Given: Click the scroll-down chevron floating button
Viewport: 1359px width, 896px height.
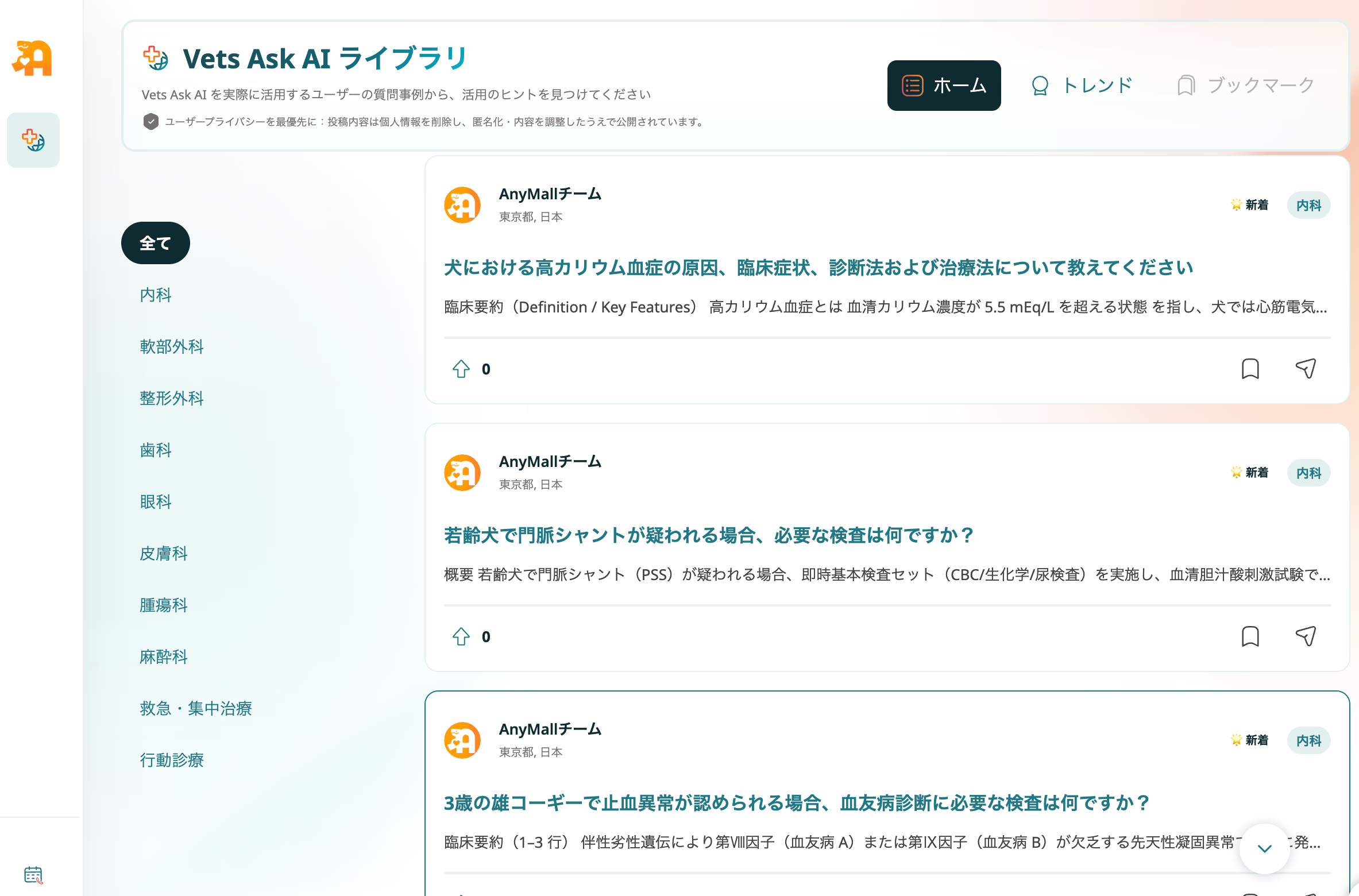Looking at the screenshot, I should (x=1264, y=848).
